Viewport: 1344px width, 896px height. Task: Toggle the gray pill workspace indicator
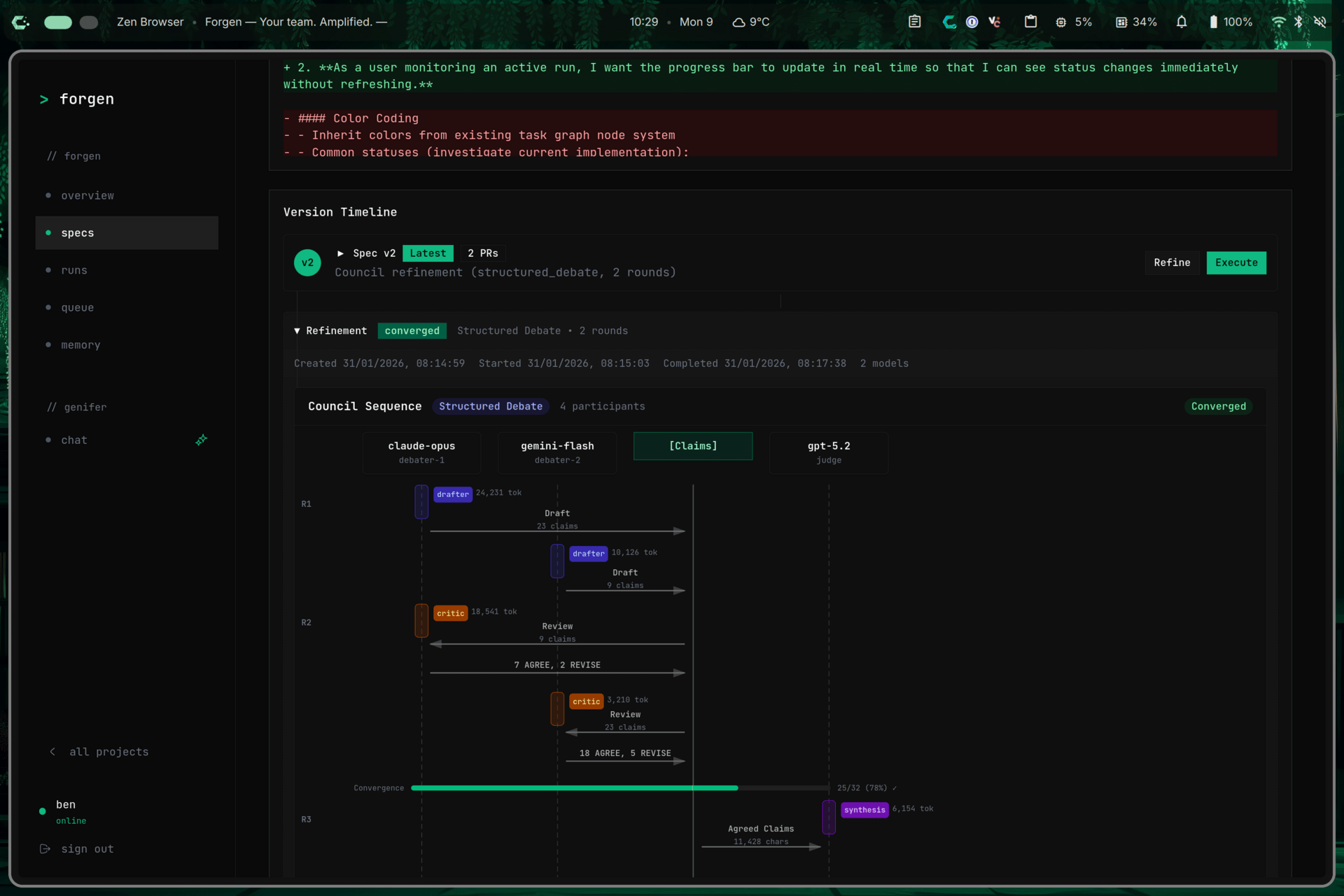89,22
